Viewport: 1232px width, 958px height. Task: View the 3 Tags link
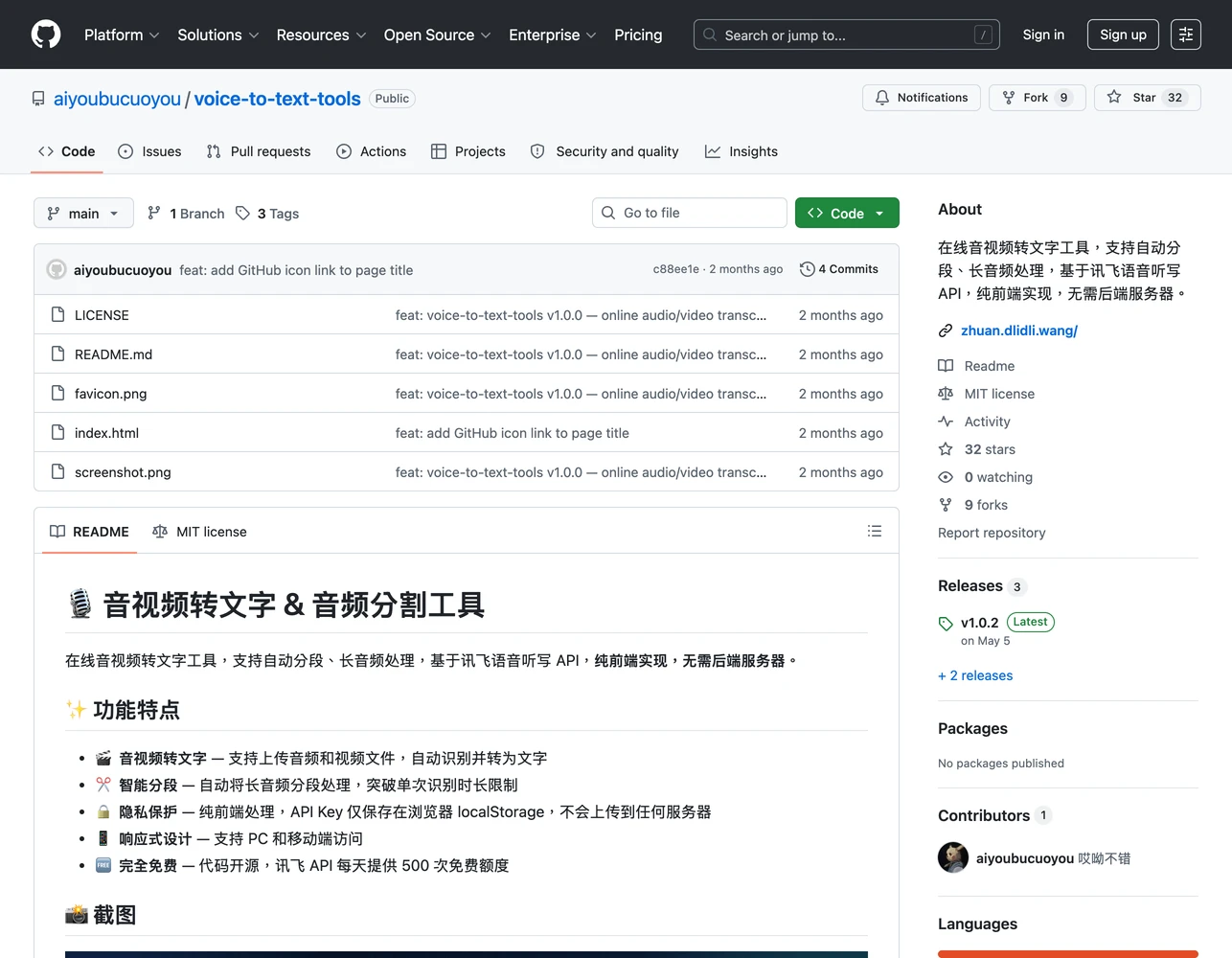pos(267,213)
